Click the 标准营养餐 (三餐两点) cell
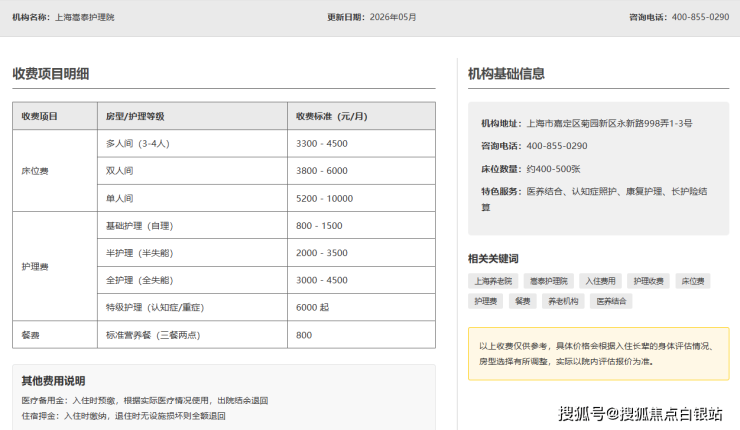The height and width of the screenshot is (430, 740). tap(193, 335)
